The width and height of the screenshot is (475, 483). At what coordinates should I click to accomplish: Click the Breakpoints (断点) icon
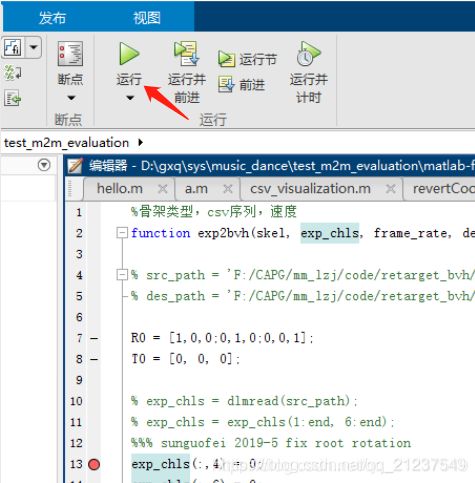coord(70,54)
